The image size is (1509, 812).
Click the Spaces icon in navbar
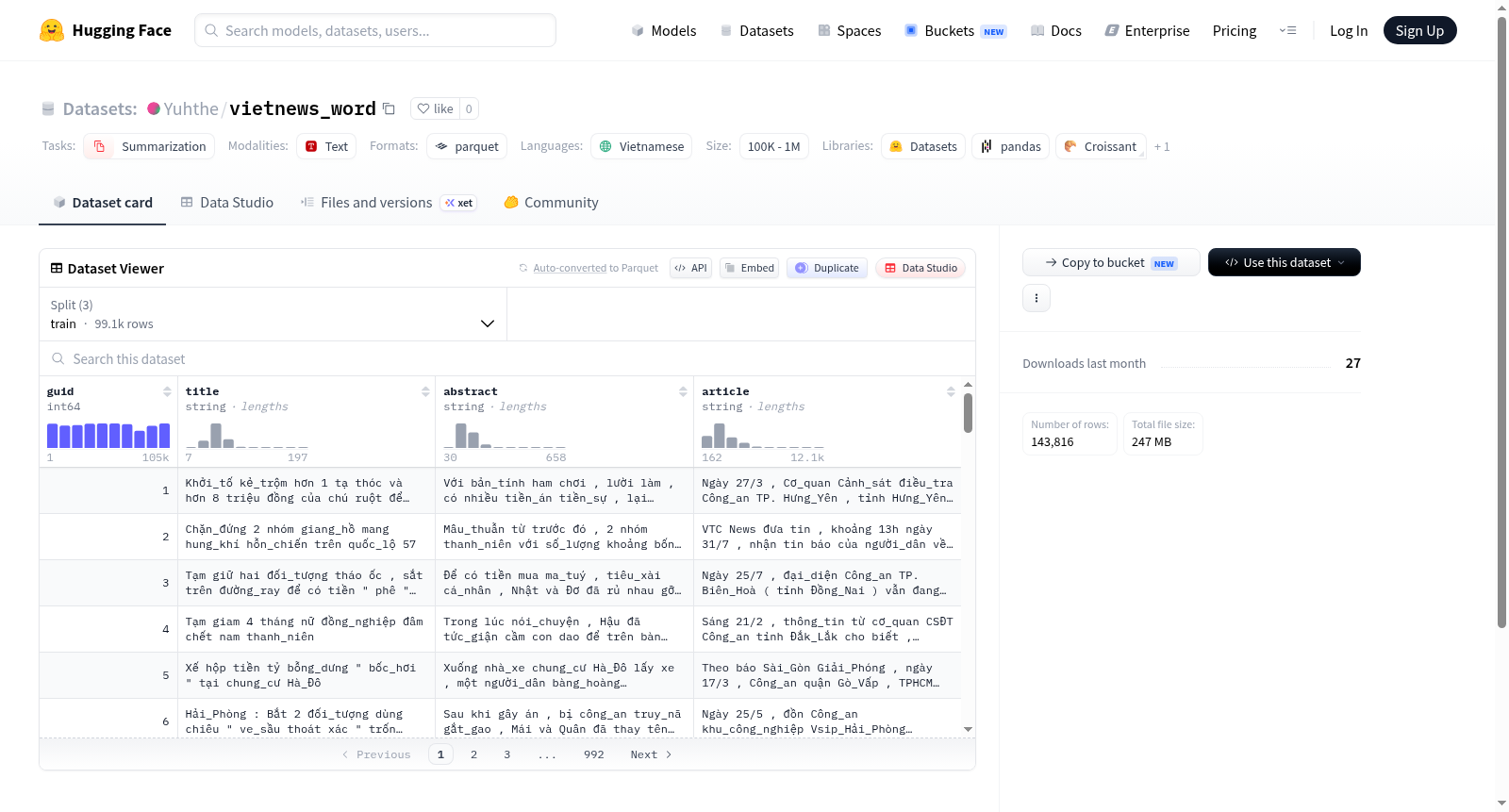[824, 30]
